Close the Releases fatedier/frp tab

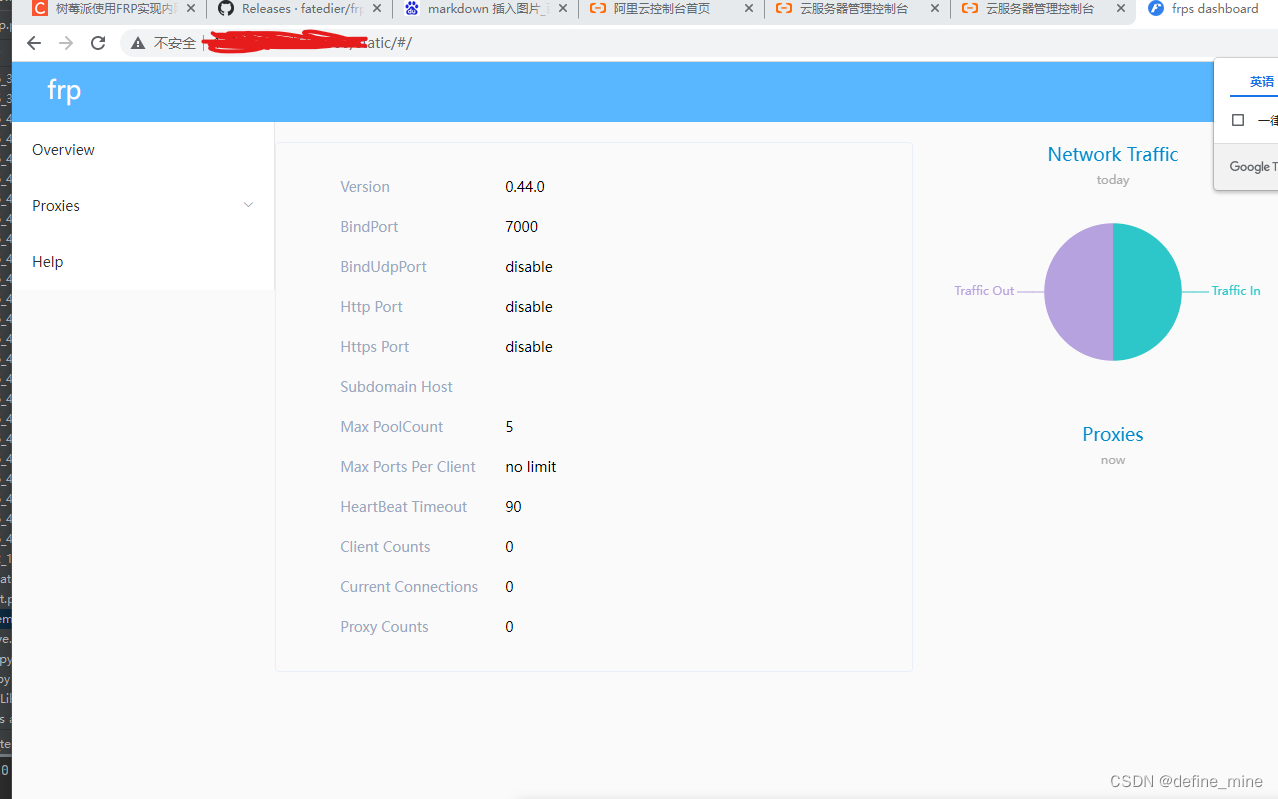(376, 9)
